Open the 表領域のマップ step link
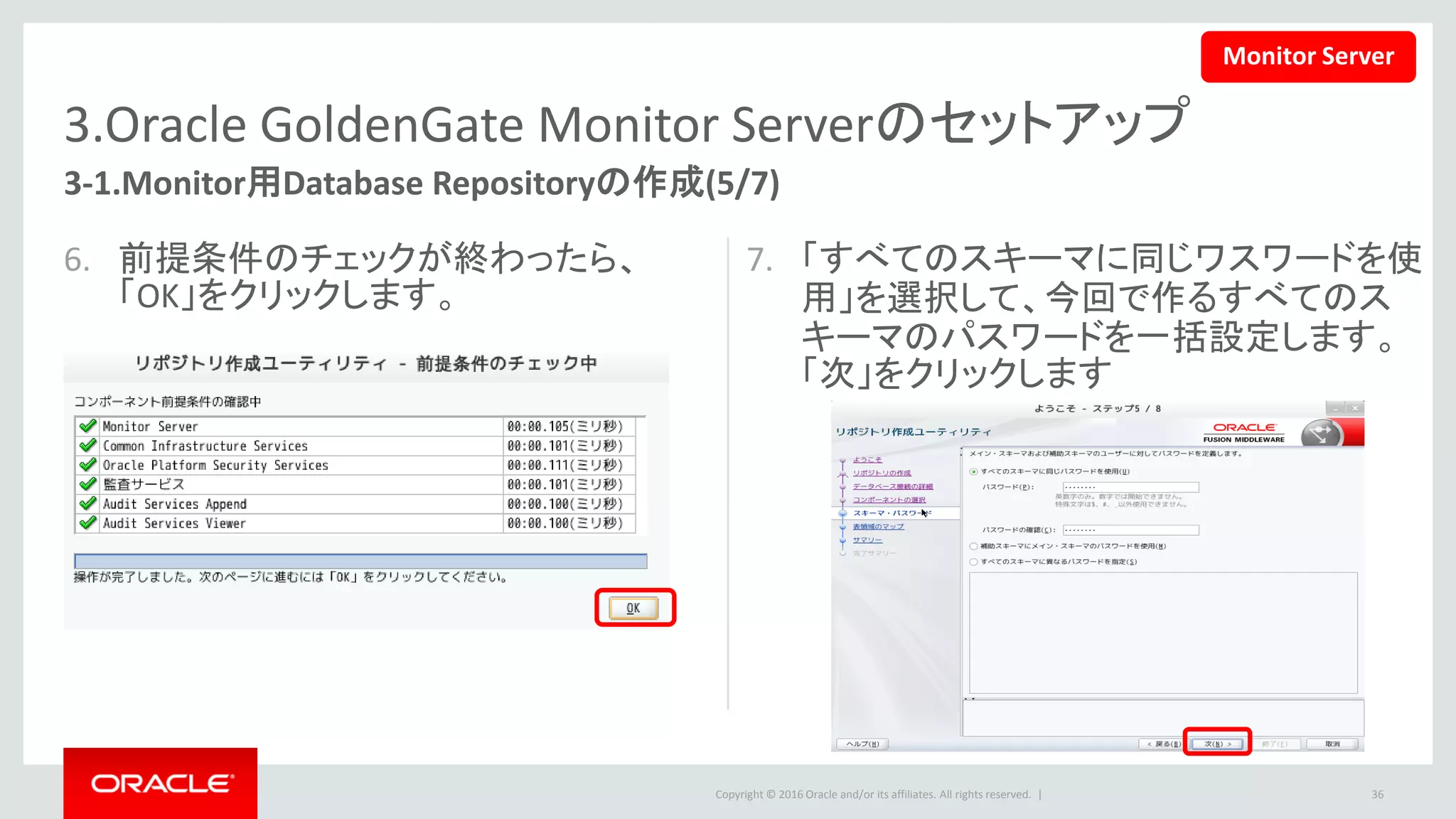 tap(879, 527)
